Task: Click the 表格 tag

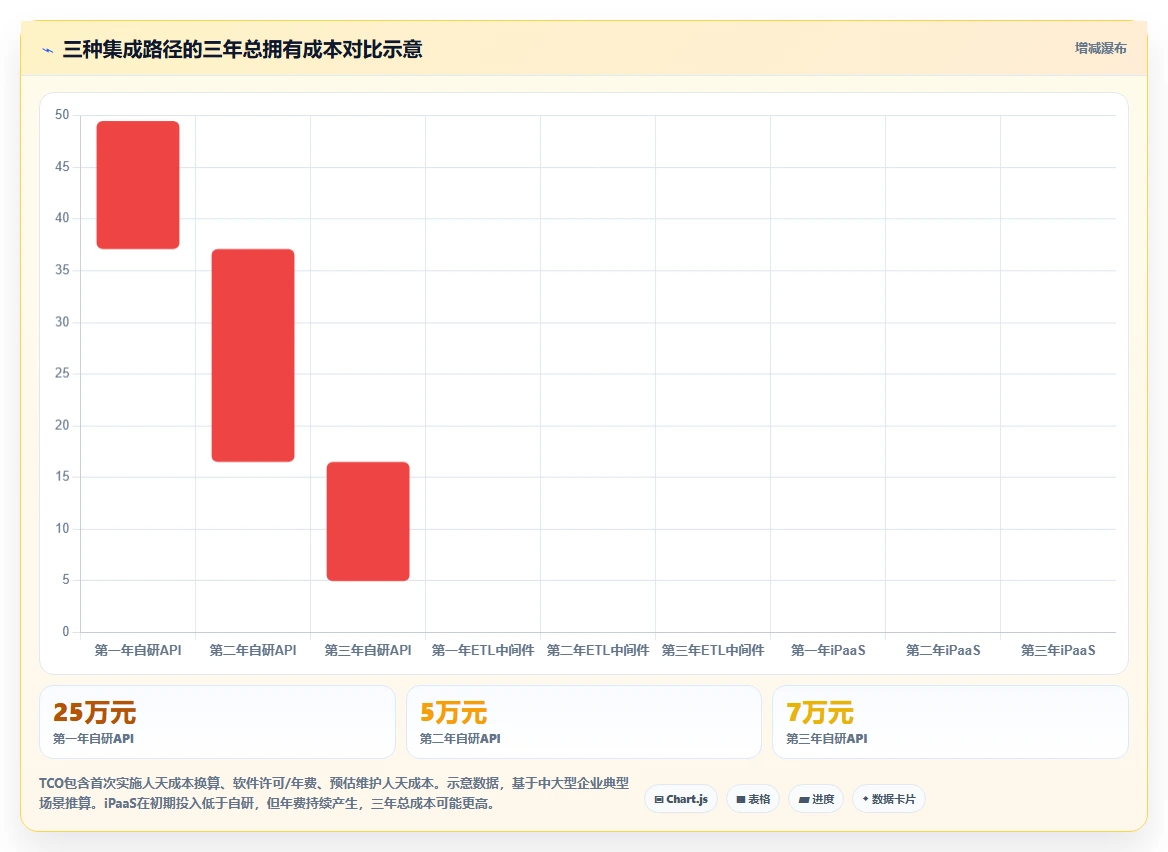Action: tap(753, 799)
